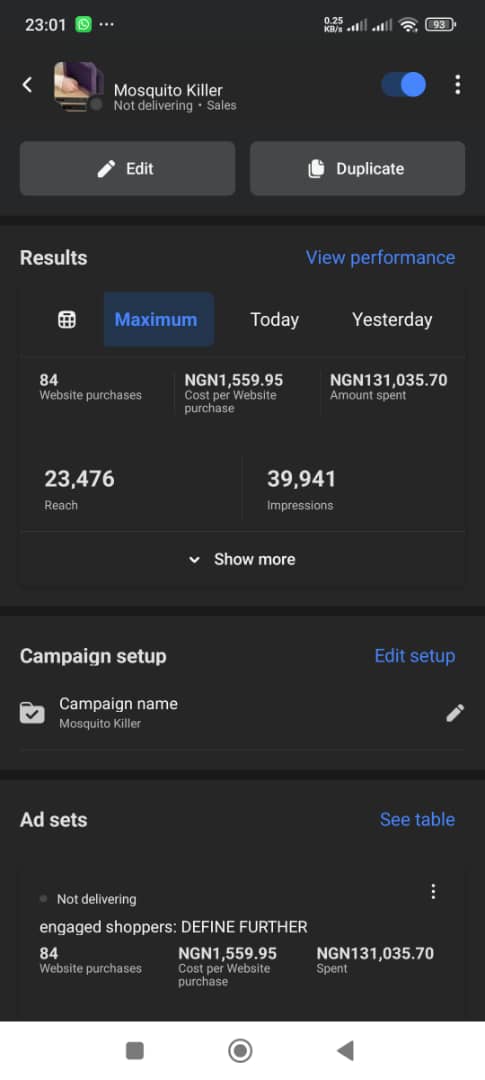Viewport: 485px width, 1080px height.
Task: Click the campaign folder icon
Action: pos(32,713)
